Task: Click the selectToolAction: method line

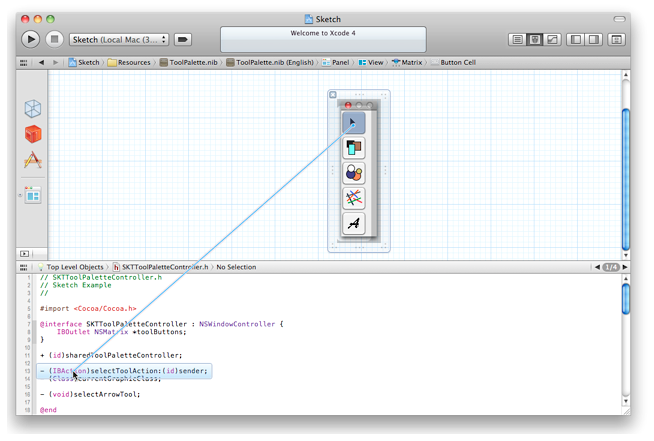Action: (124, 371)
